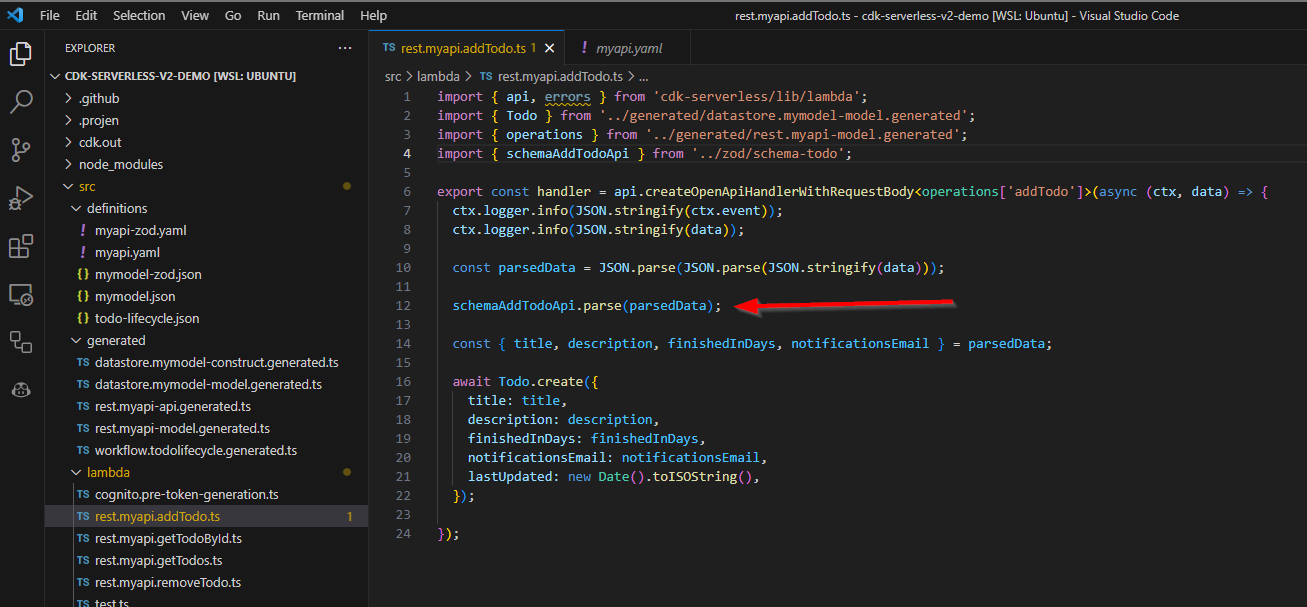Click src in the breadcrumb trail

pos(393,75)
